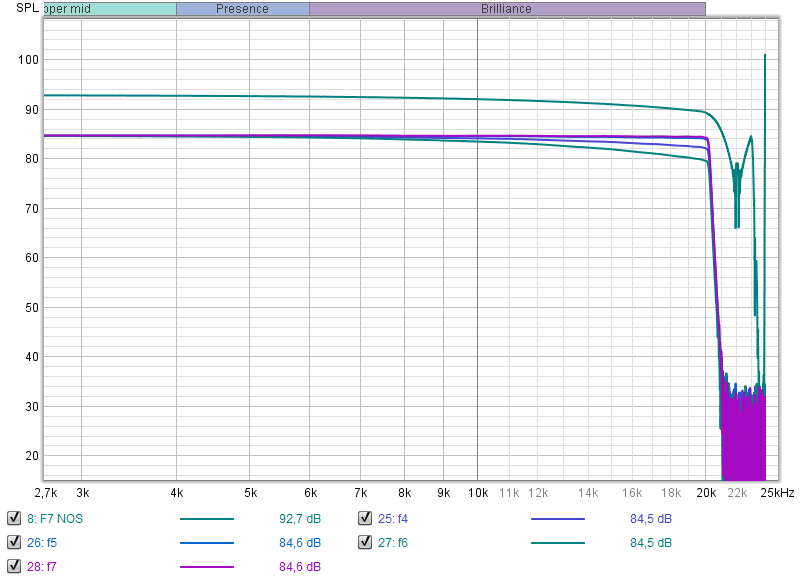
Task: Click the 25kHz frequency axis label
Action: (778, 493)
